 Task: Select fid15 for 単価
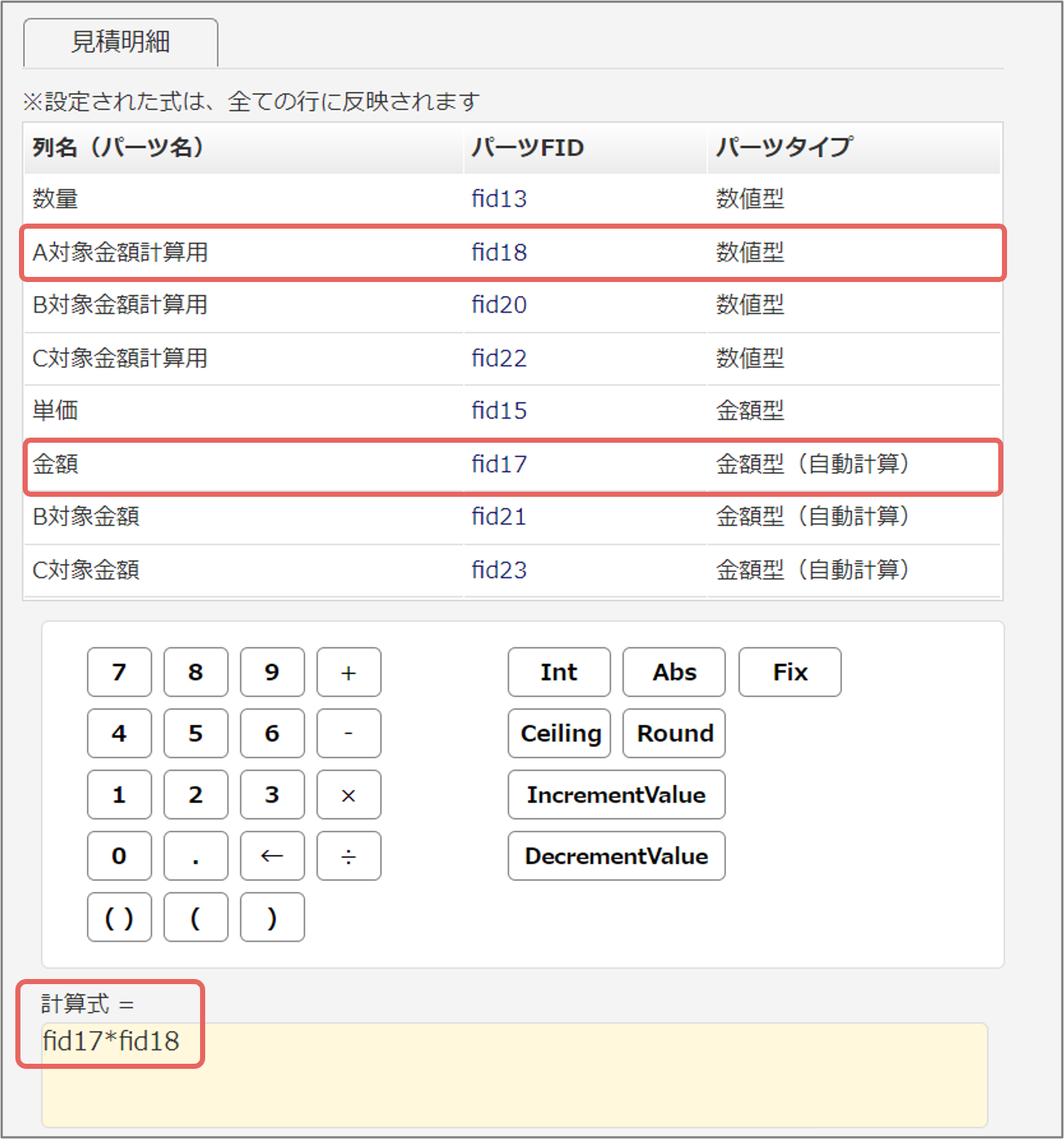pyautogui.click(x=499, y=411)
